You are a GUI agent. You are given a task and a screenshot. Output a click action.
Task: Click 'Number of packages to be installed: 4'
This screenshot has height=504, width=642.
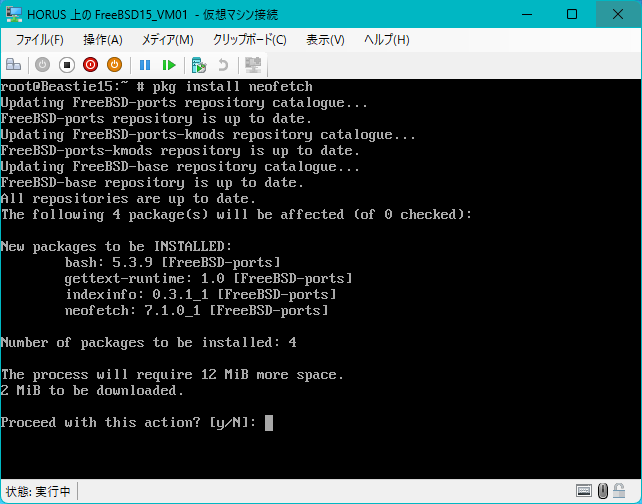coord(149,343)
